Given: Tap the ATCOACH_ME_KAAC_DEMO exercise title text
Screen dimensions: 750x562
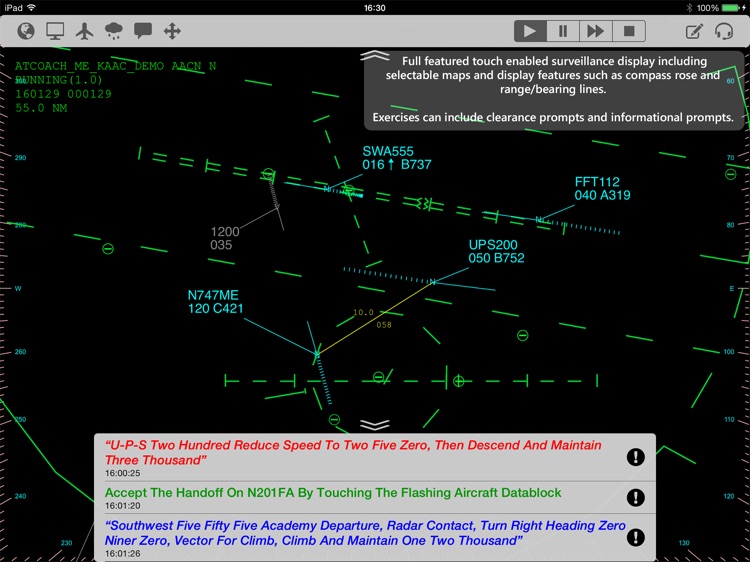Looking at the screenshot, I should (x=89, y=66).
